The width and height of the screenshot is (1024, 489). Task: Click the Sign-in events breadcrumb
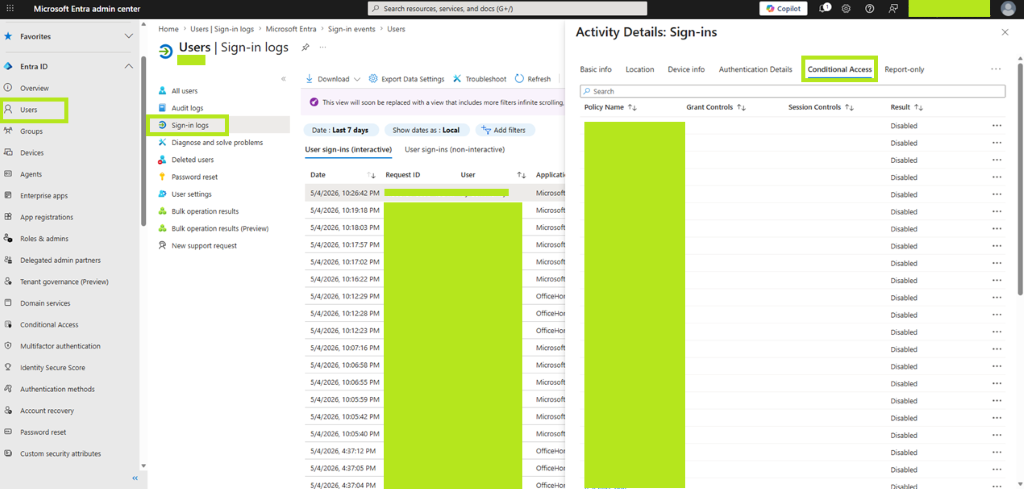click(x=352, y=29)
